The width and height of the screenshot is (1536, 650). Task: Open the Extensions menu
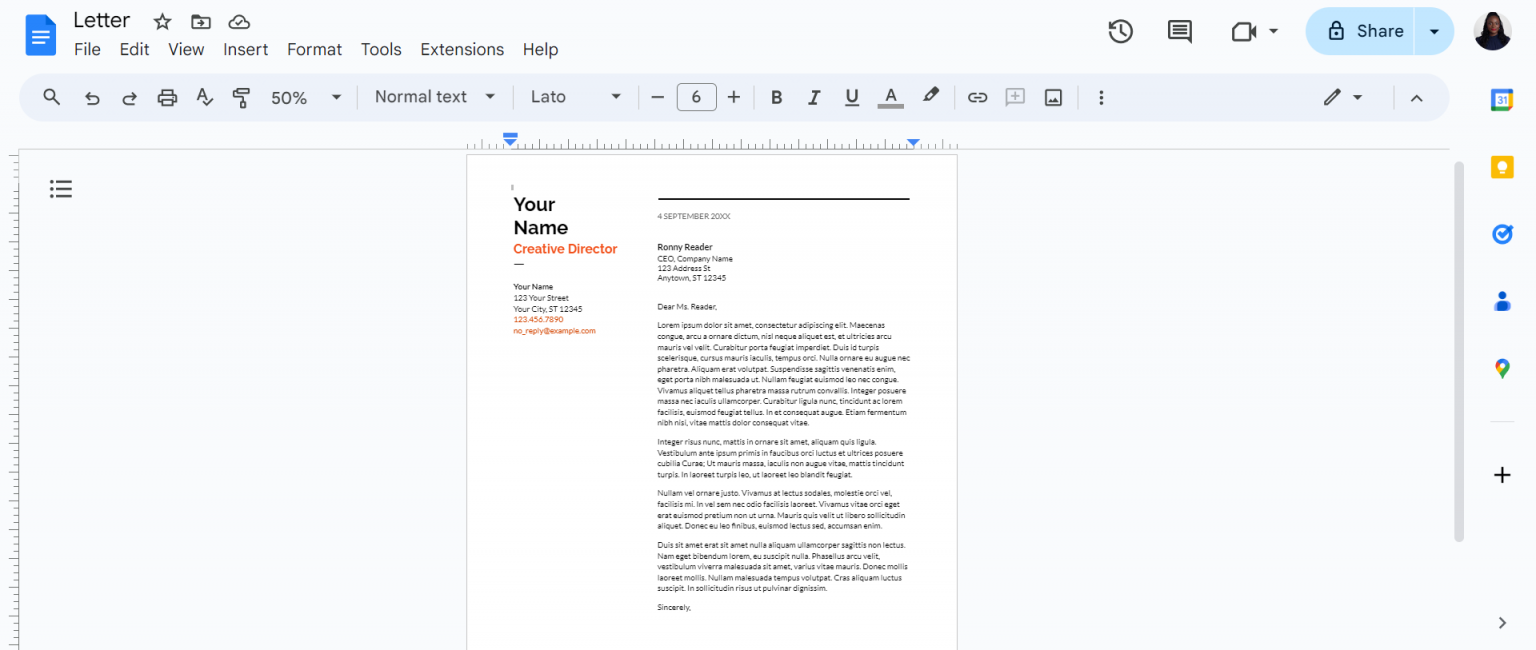[461, 49]
